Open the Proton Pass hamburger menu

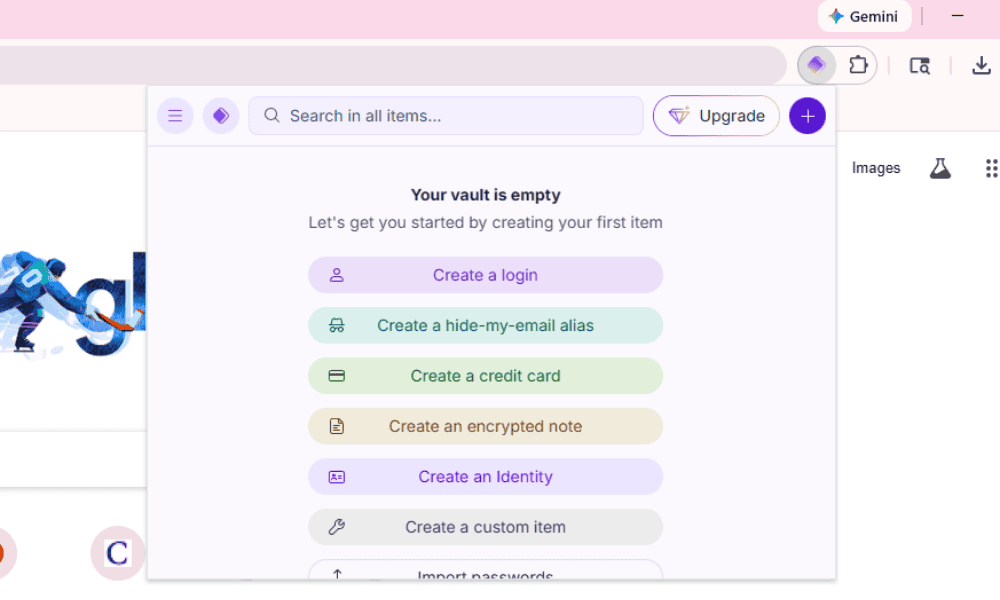click(175, 116)
